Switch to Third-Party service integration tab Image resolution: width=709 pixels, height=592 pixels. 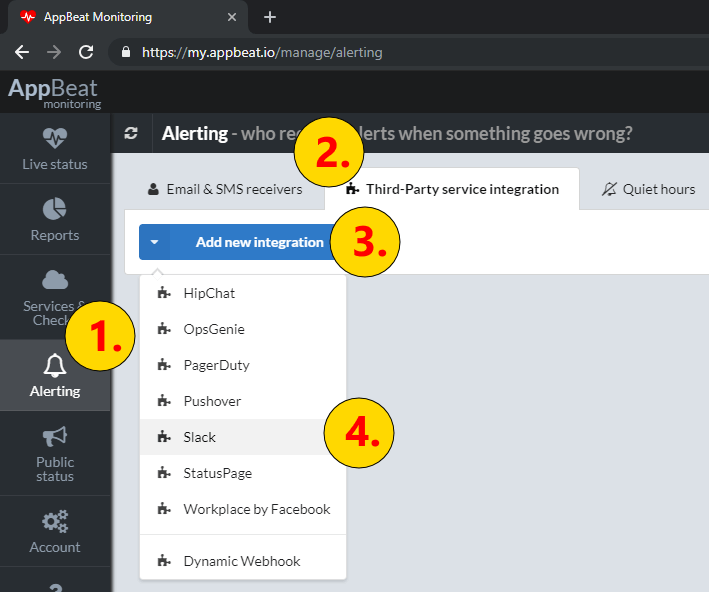coord(452,189)
